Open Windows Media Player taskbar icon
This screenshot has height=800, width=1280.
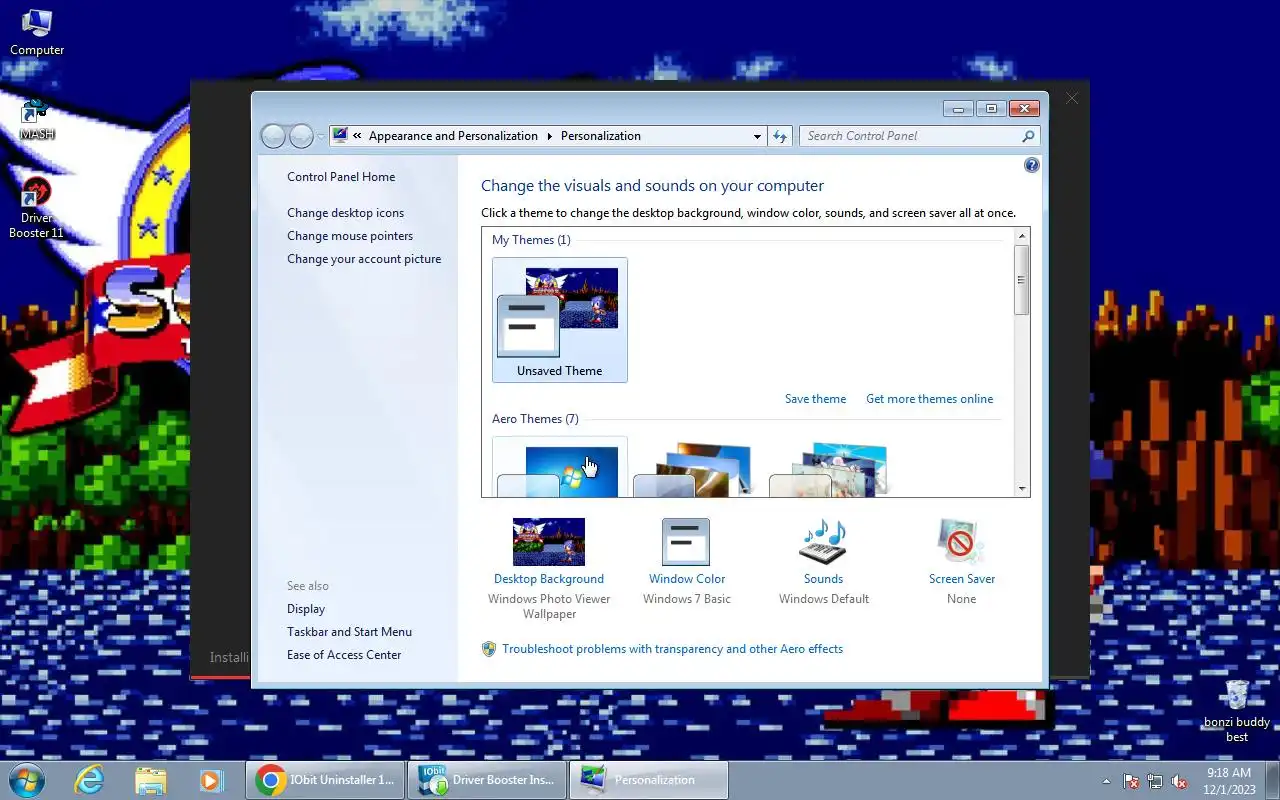(x=211, y=780)
